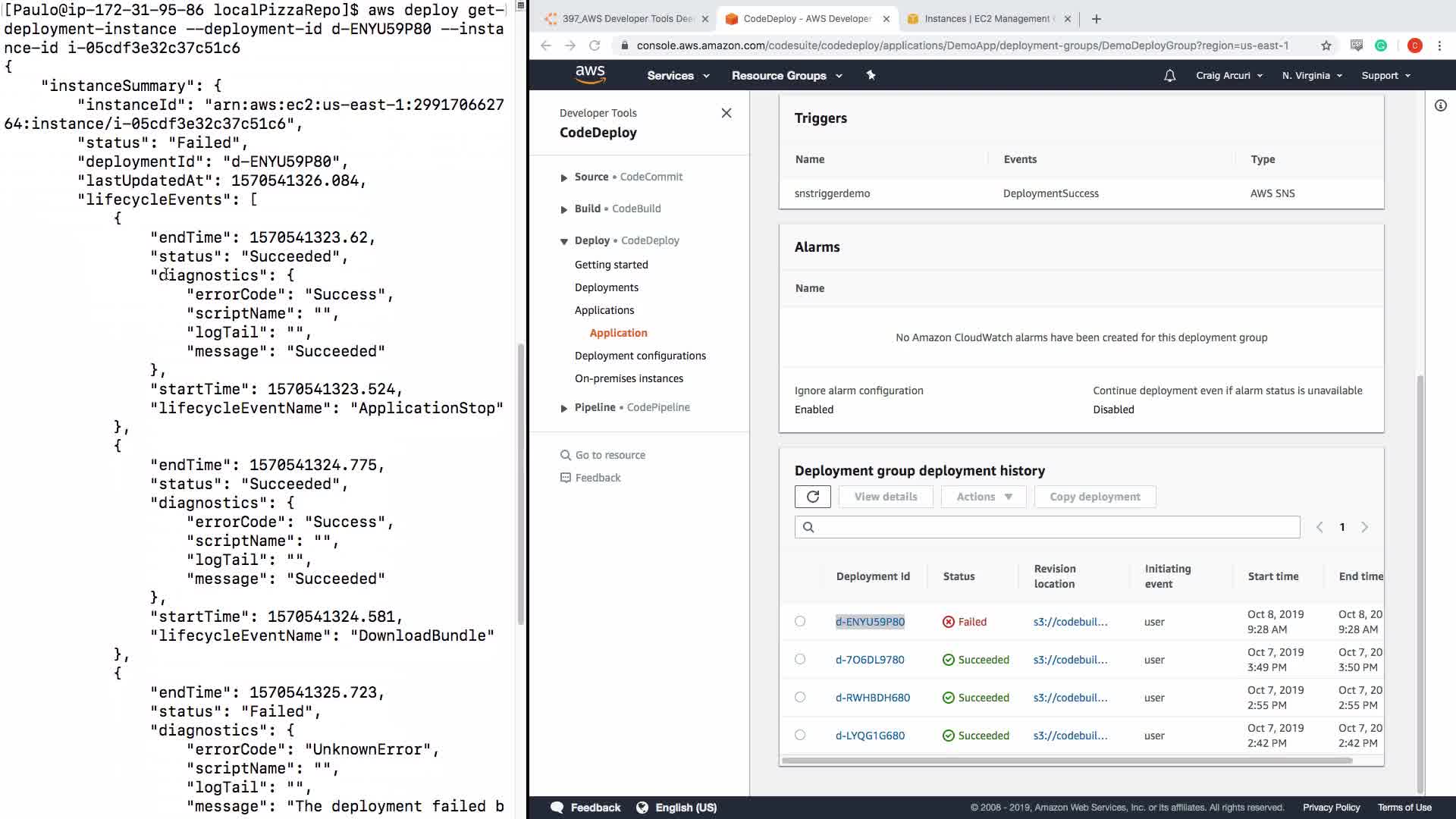Click the Copy deployment button
Screen dimensions: 1456x819
[x=1094, y=497]
